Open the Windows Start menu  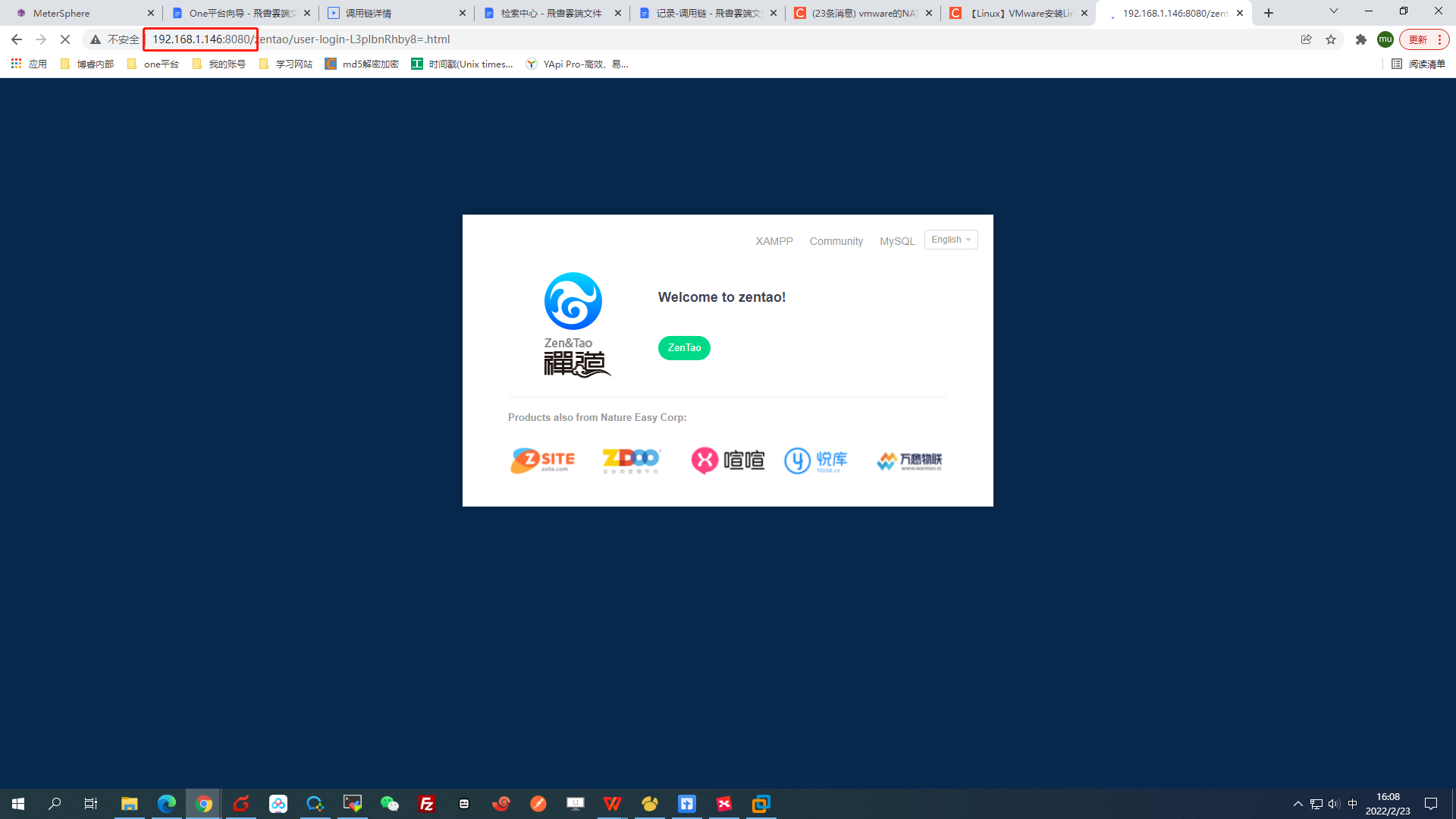(18, 804)
